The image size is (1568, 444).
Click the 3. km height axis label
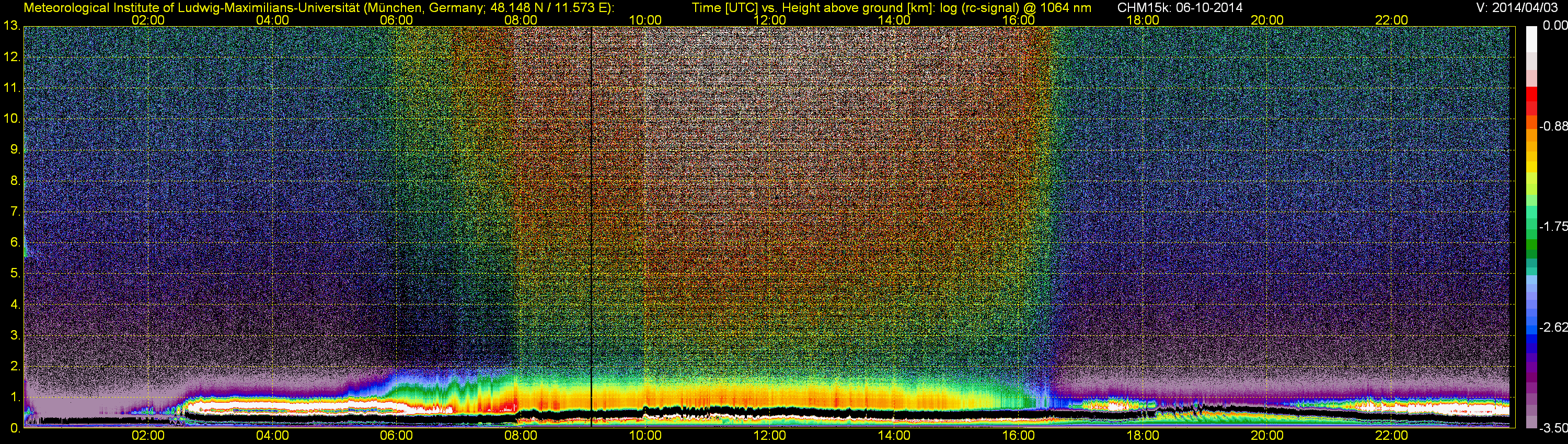pyautogui.click(x=16, y=336)
